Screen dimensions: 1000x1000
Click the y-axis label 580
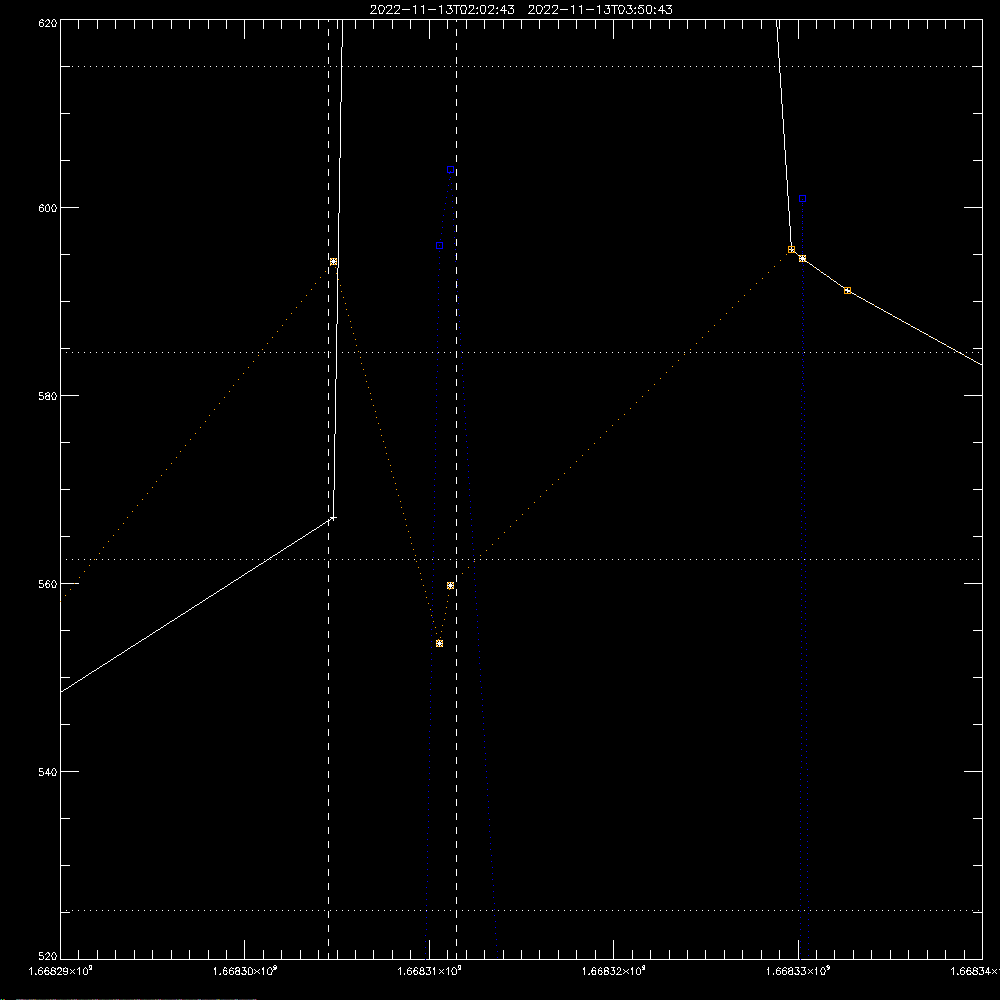pos(48,396)
